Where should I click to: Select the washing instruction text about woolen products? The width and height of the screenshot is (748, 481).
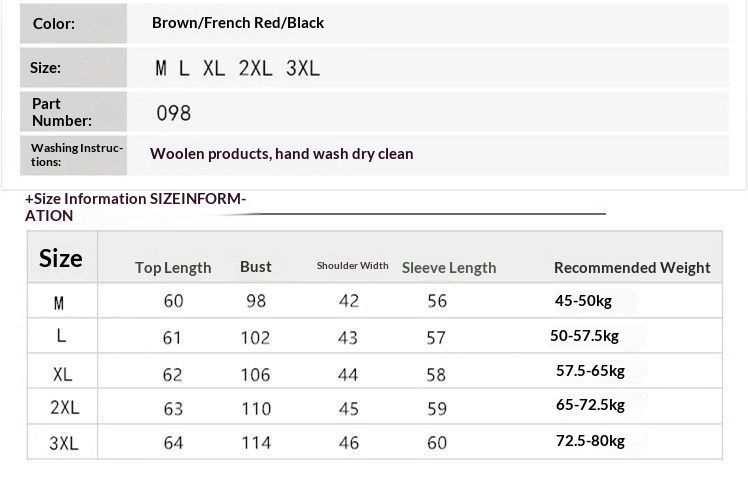281,154
